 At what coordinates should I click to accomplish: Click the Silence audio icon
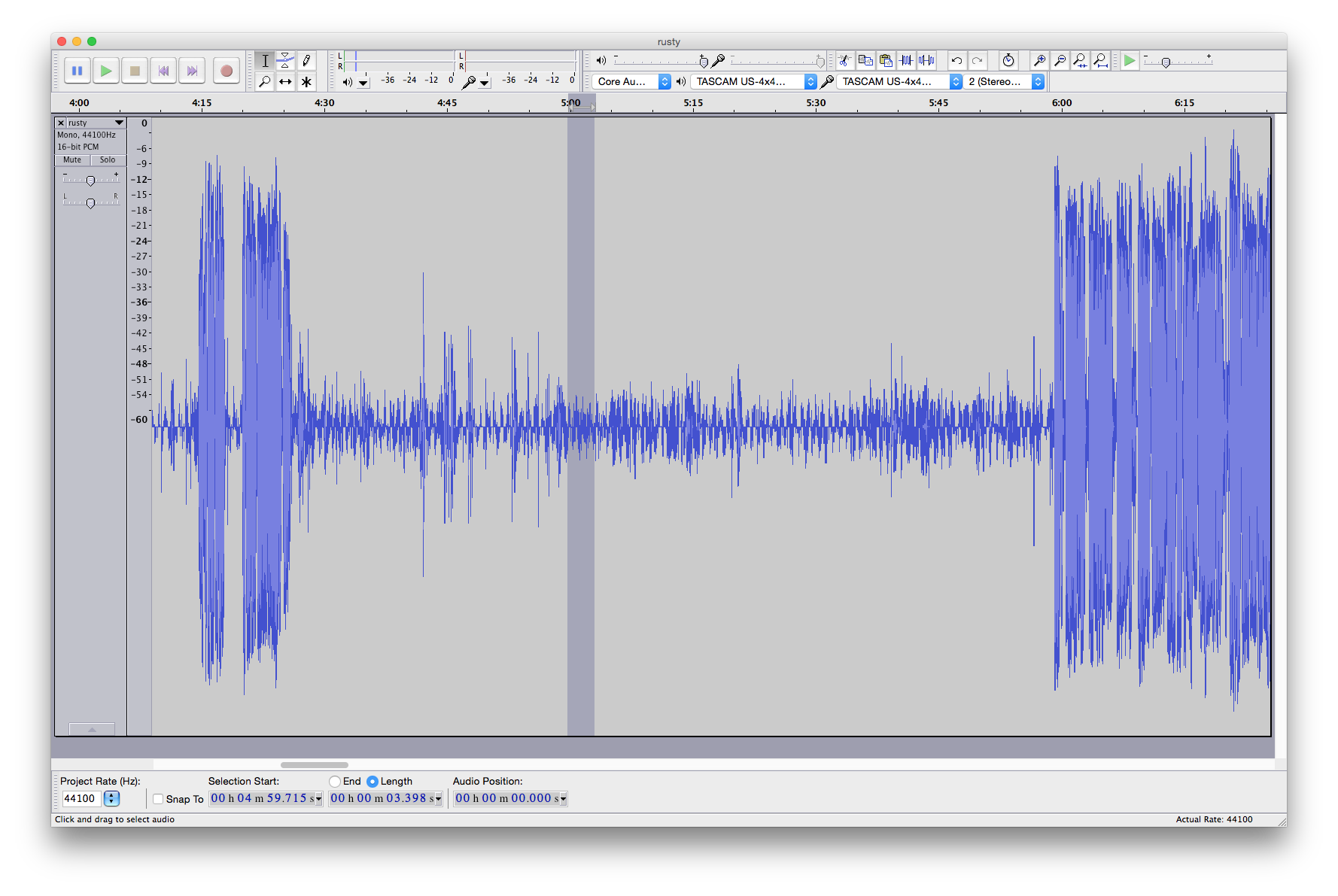tap(926, 60)
